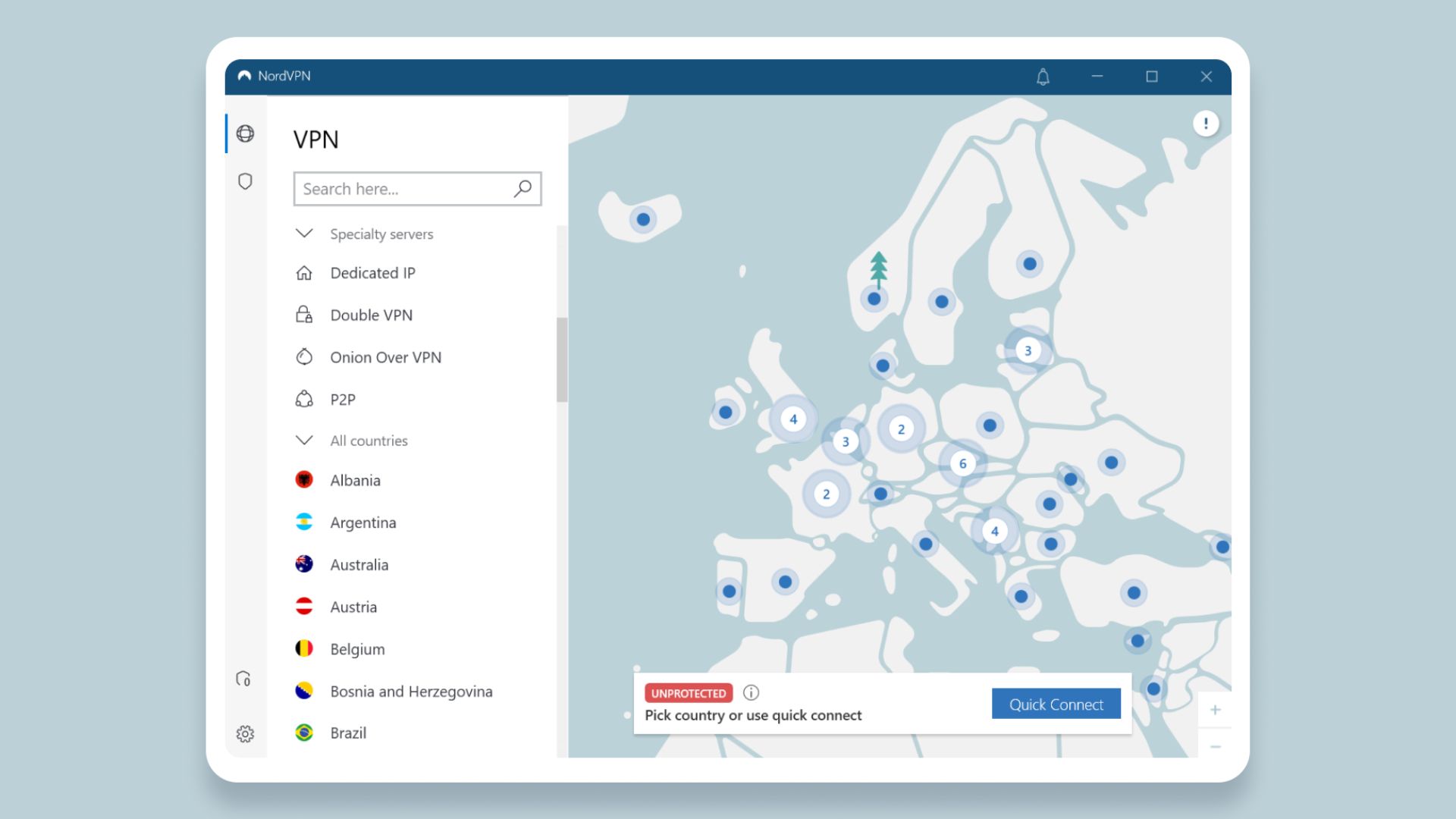Zoom in using the map plus control
The image size is (1456, 819).
click(1215, 709)
